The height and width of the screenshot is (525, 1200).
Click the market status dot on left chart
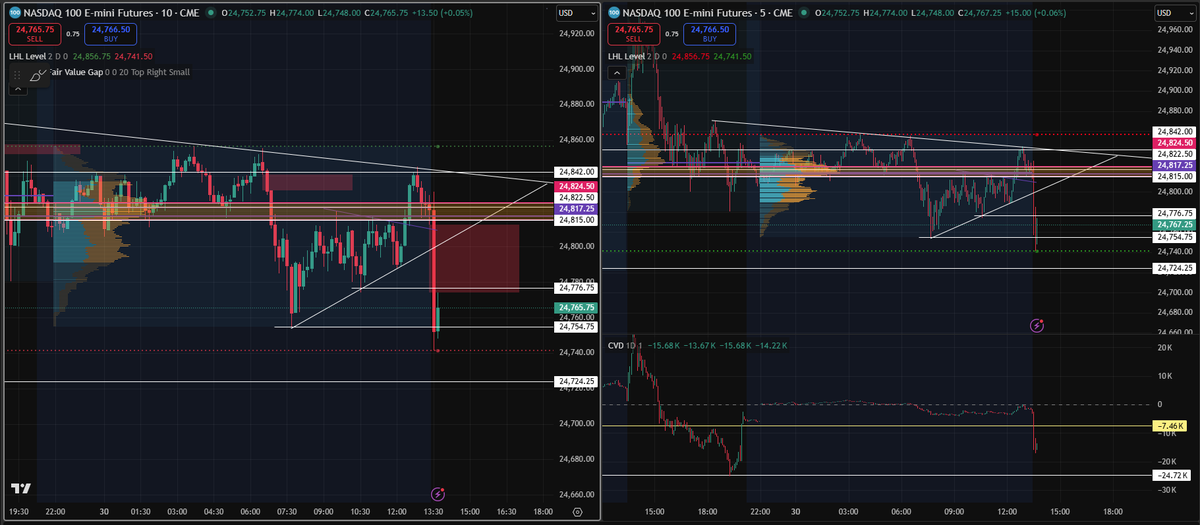[213, 12]
